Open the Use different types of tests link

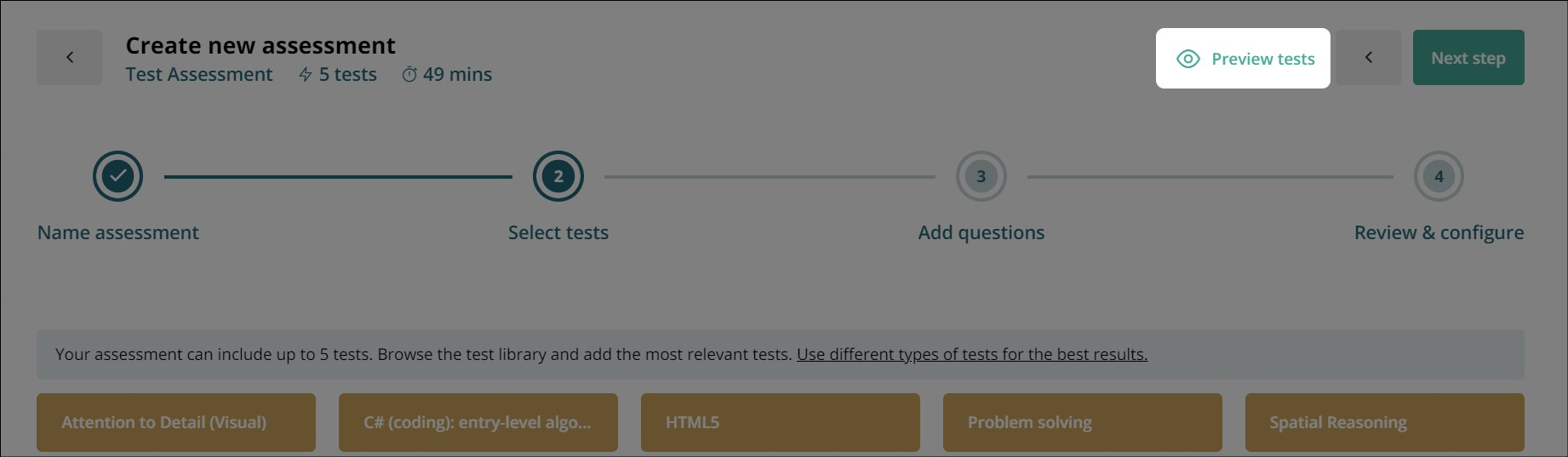coord(972,354)
